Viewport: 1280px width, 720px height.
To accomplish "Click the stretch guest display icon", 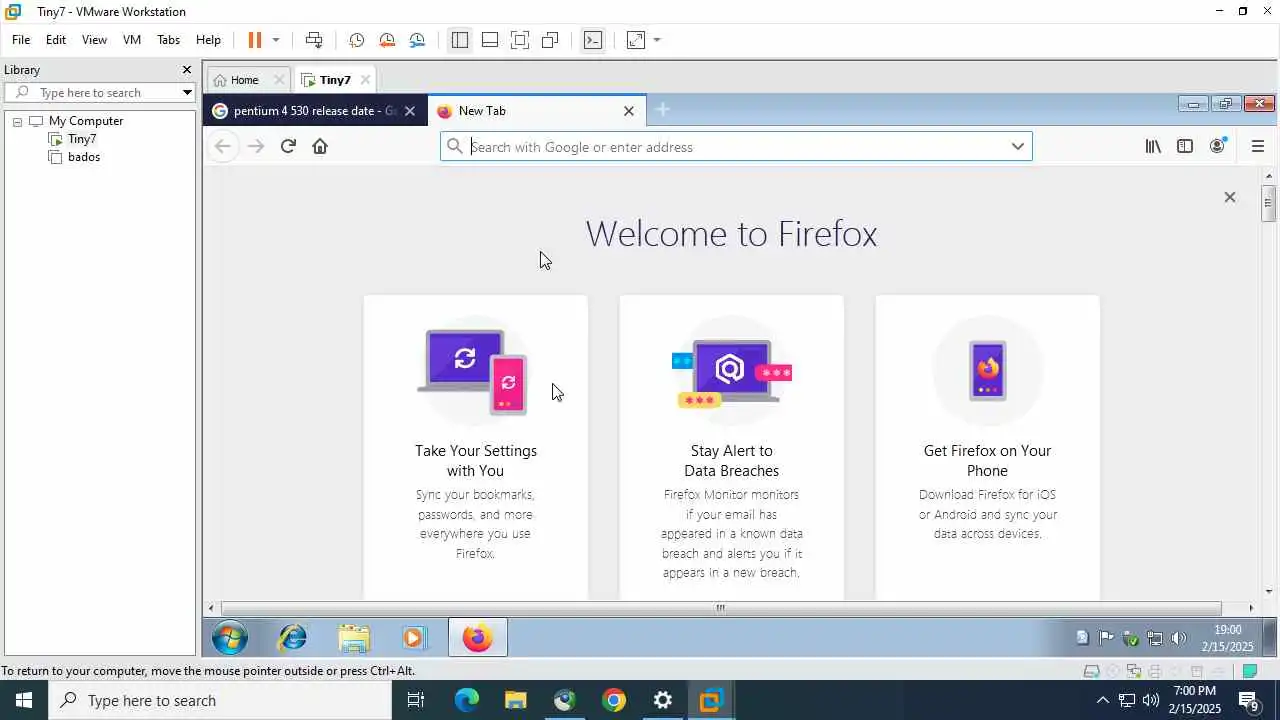I will (x=636, y=40).
